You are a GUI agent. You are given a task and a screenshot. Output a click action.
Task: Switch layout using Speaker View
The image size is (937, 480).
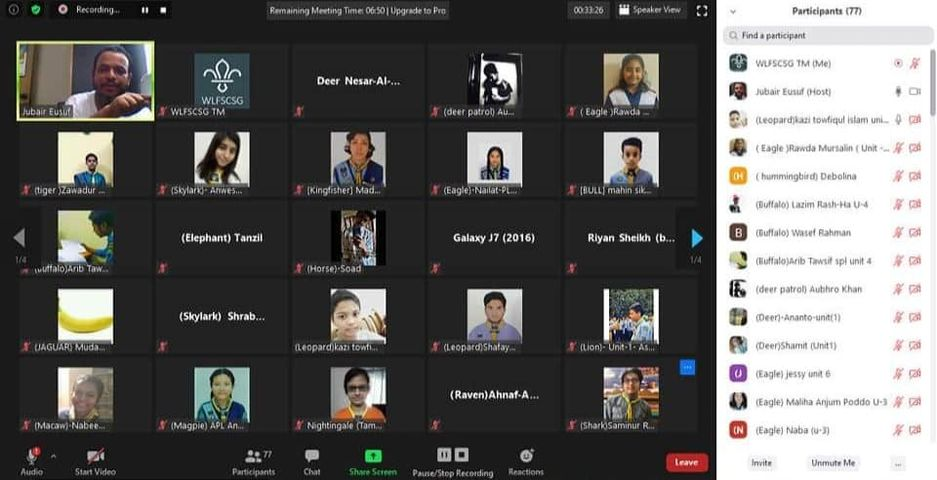tap(650, 10)
